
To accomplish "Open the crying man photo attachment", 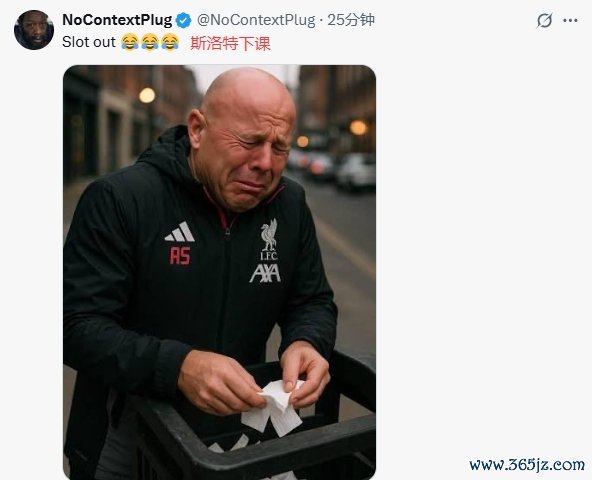I will click(219, 272).
